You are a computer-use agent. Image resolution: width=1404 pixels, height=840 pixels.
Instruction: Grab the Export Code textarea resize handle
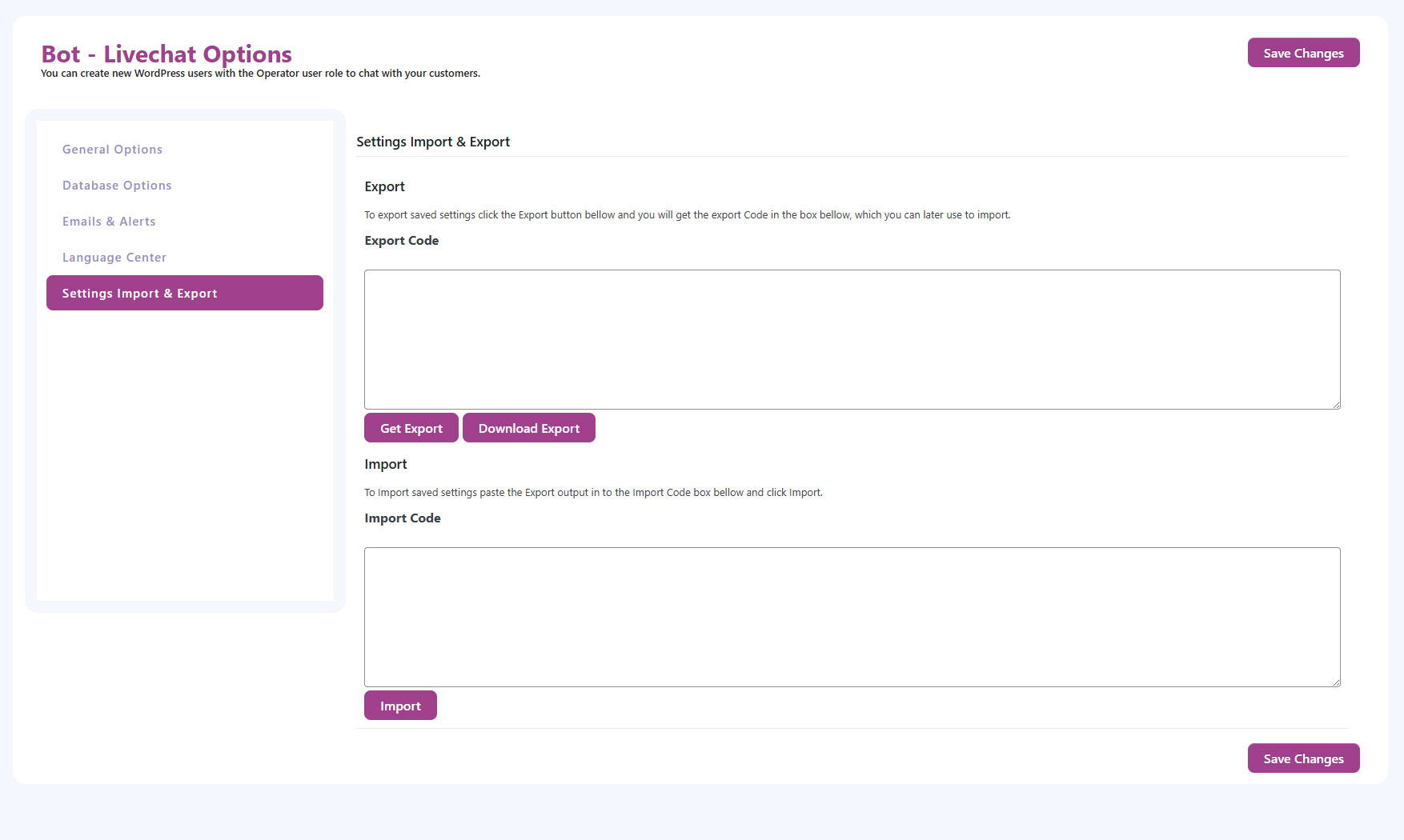(x=1336, y=405)
